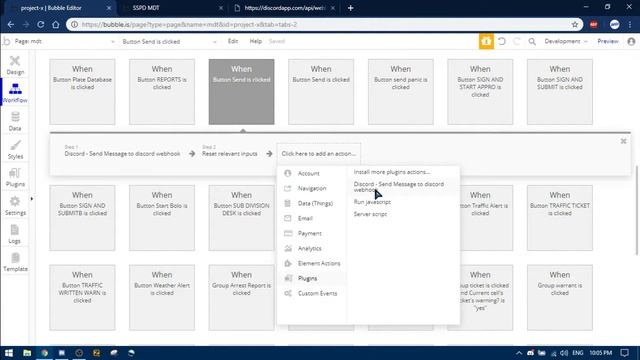Bookmark this page with star icon
This screenshot has width=640, height=360.
tap(575, 24)
